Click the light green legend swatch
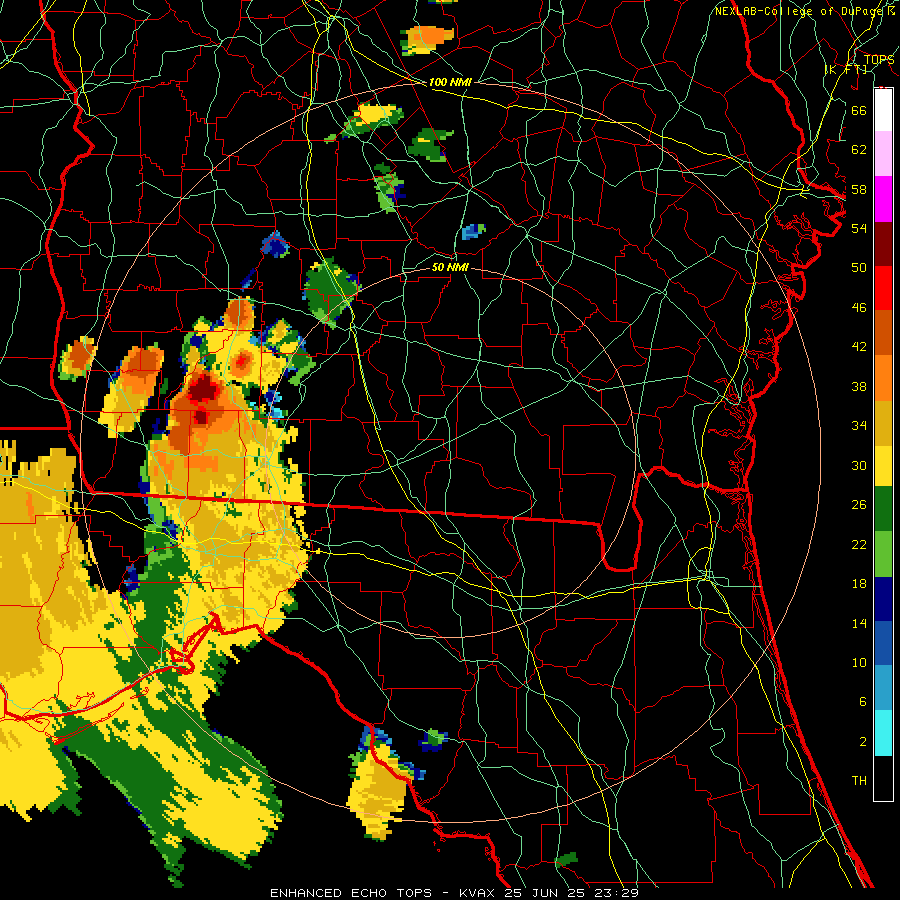Screen dimensions: 900x900 (x=883, y=554)
